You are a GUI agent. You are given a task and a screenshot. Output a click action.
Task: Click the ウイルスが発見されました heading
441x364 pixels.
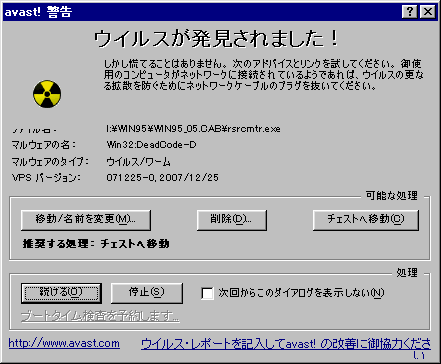[x=216, y=39]
